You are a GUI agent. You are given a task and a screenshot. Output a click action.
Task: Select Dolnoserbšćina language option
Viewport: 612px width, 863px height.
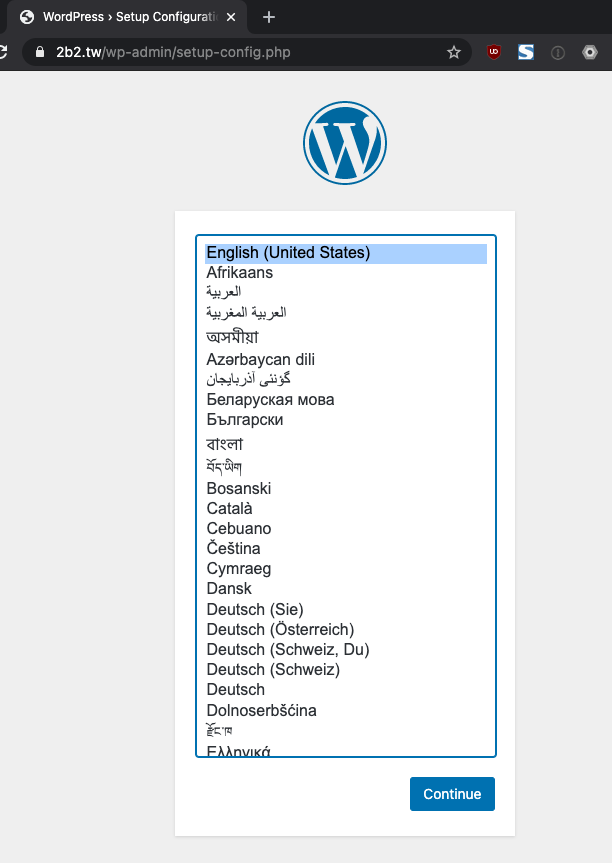coord(346,710)
